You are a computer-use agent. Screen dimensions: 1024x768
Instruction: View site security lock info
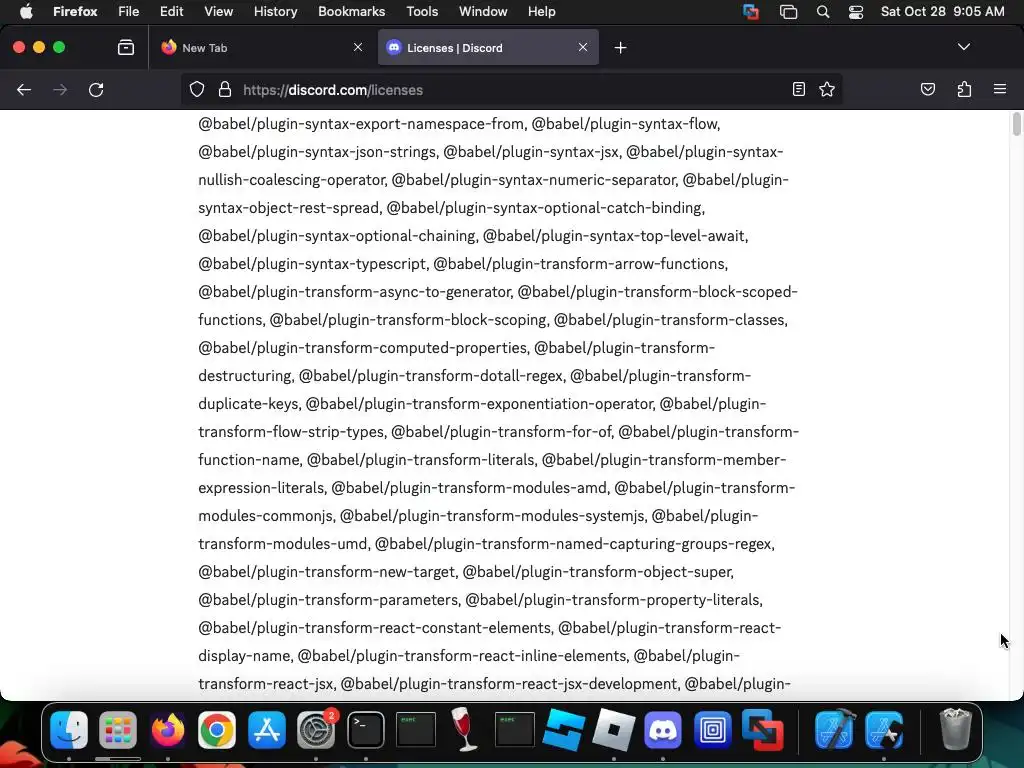[x=225, y=89]
